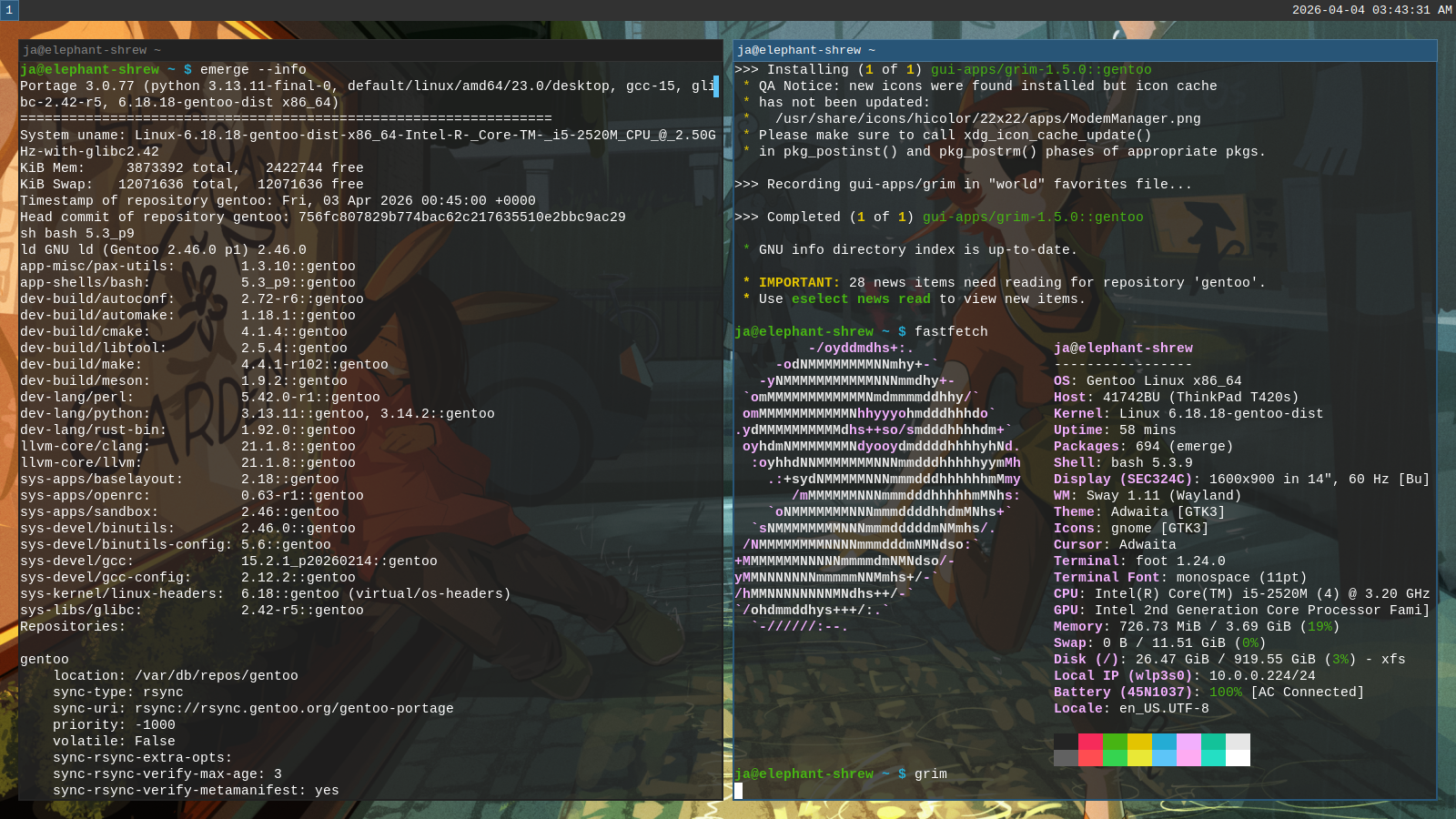Switch to workspace 1 in the bar
Screen dimensions: 1456x819
coord(9,10)
